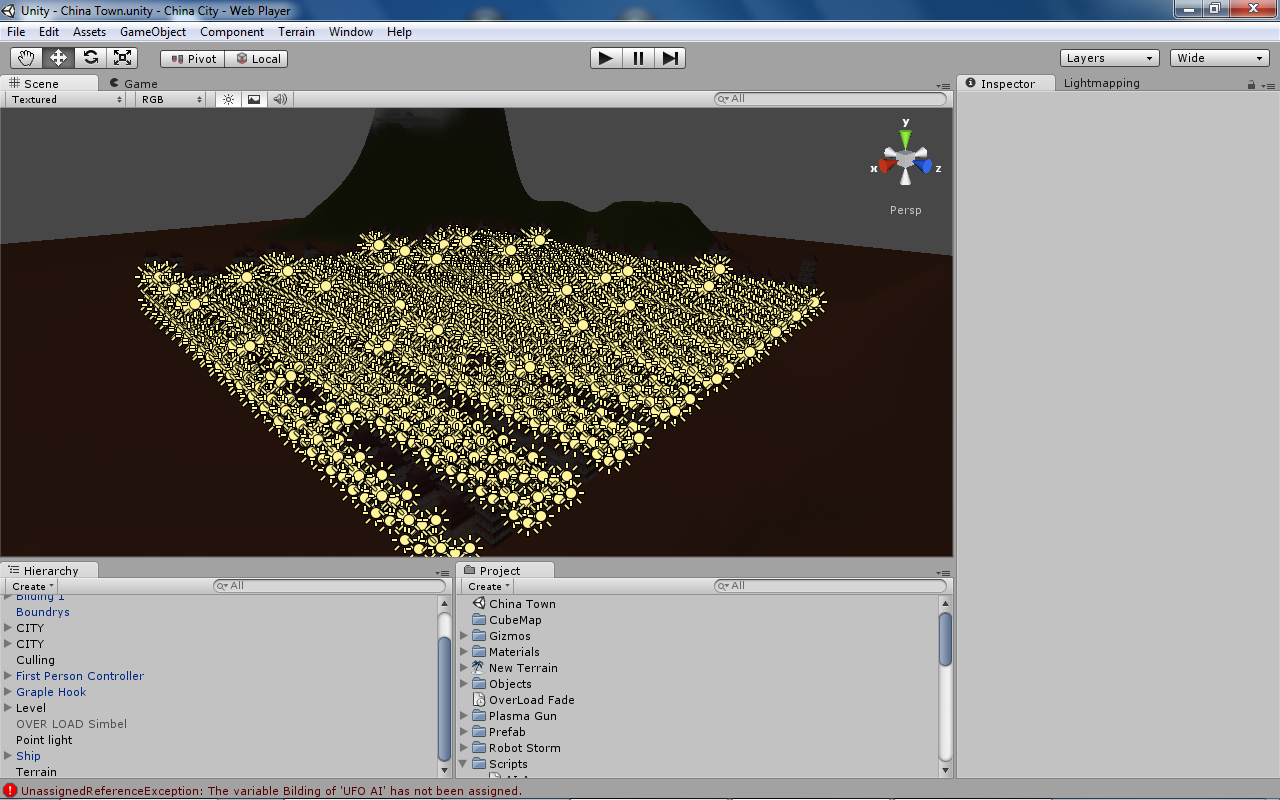
Task: Open the GameObject menu
Action: (153, 32)
